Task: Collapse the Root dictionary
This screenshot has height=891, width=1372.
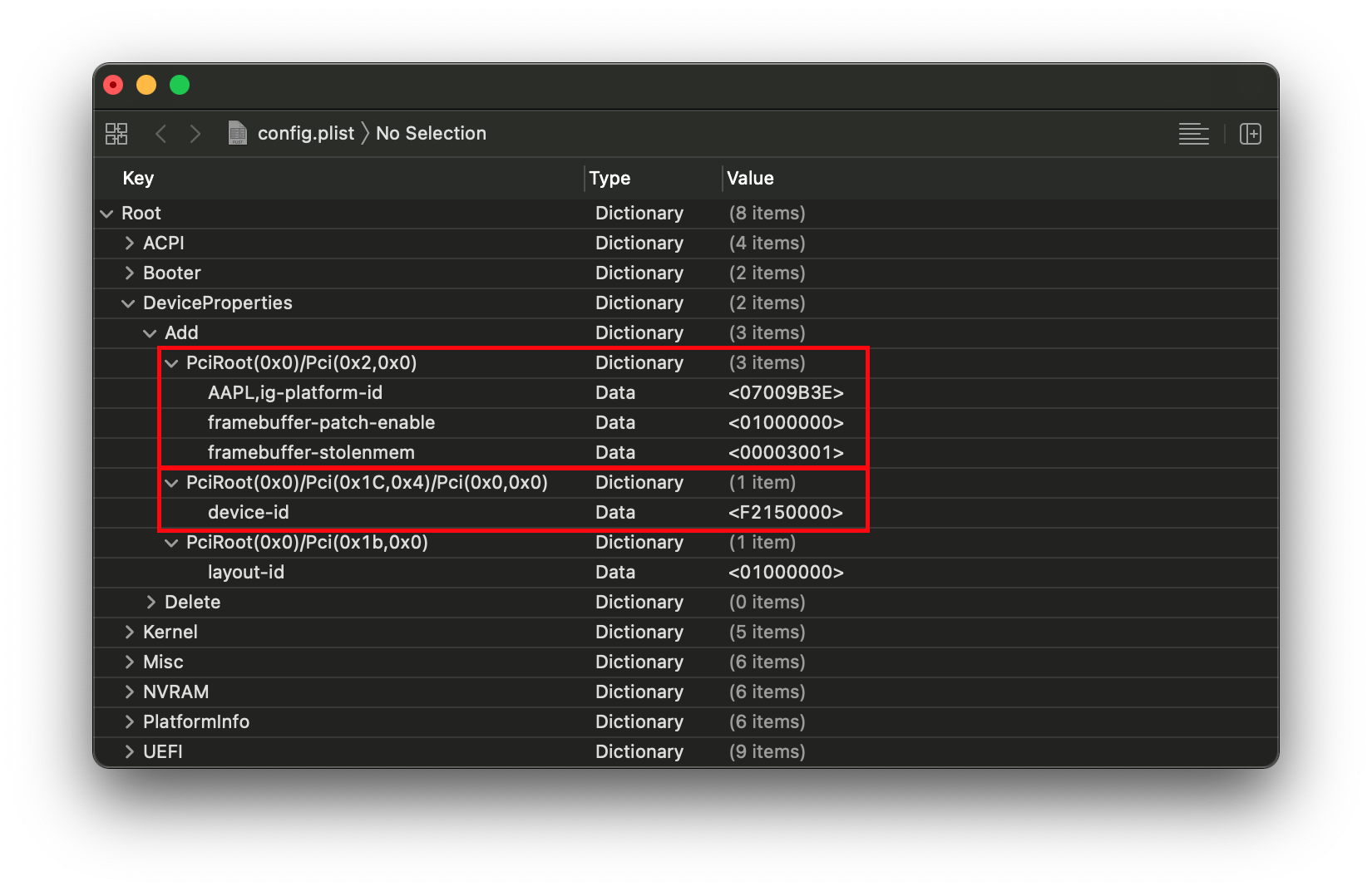Action: (x=106, y=214)
